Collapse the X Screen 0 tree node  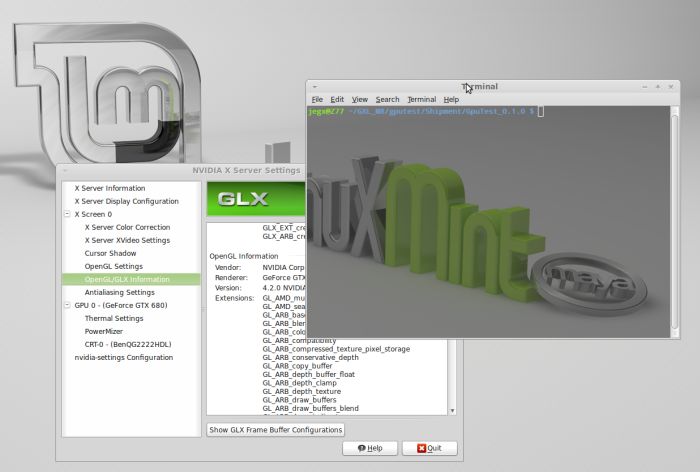(67, 214)
